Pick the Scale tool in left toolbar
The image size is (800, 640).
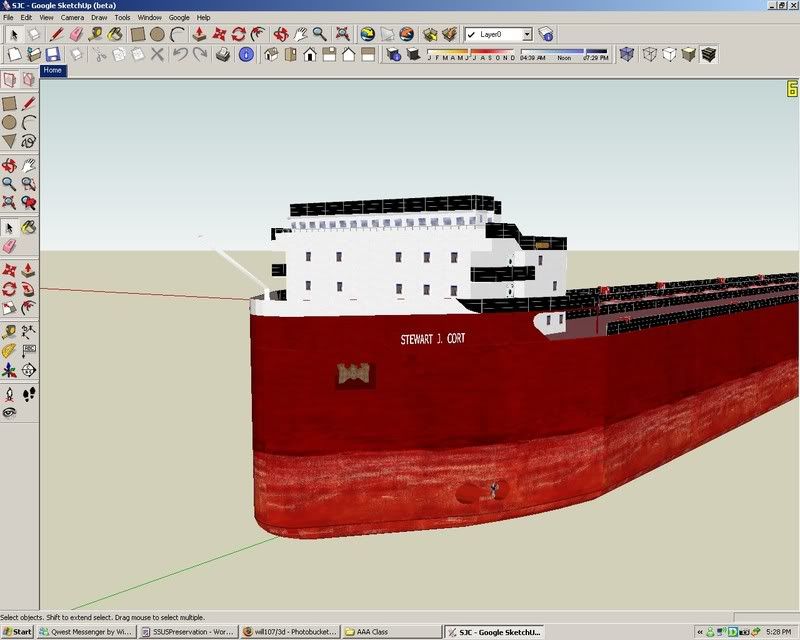coord(9,308)
